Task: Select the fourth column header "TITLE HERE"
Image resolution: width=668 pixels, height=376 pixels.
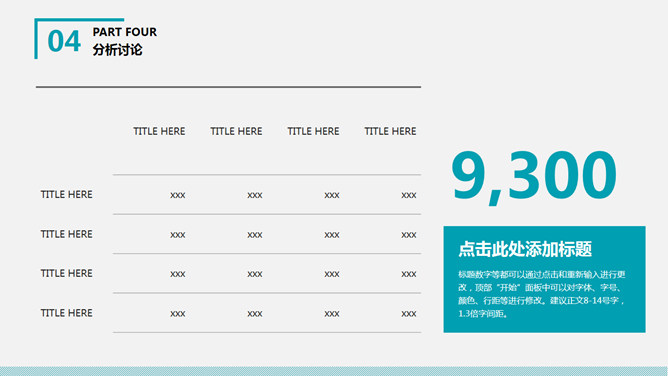Action: [390, 131]
